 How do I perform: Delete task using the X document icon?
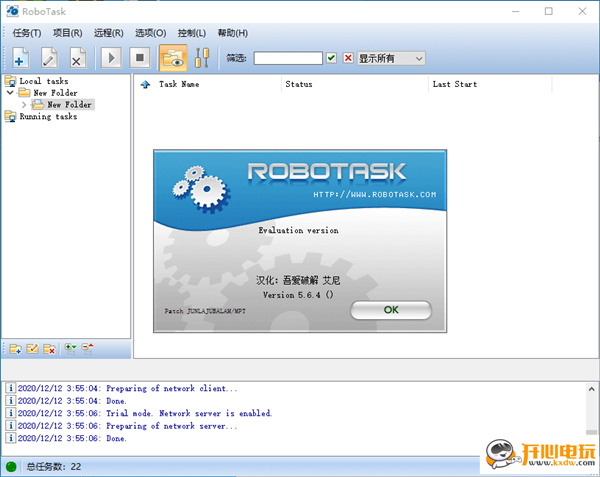click(x=78, y=58)
